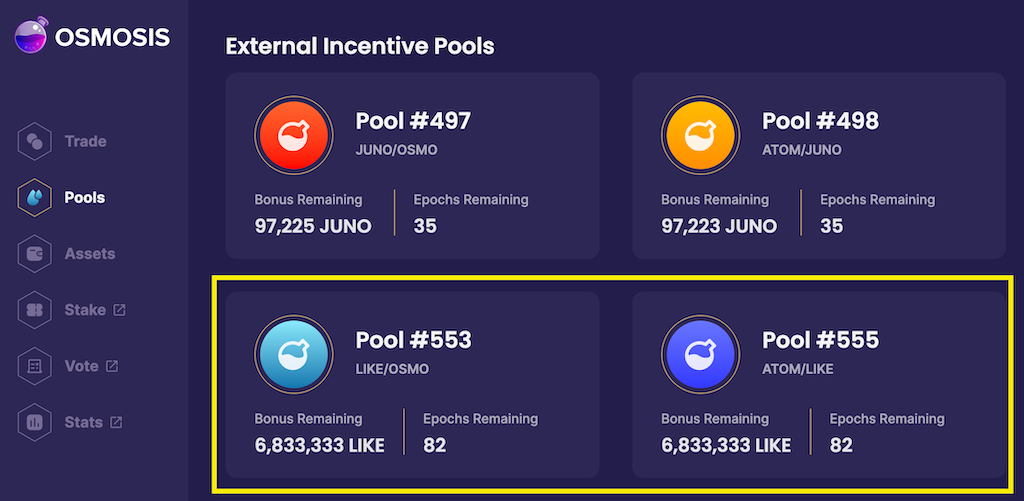Open external link icon next to Vote
Viewport: 1024px width, 501px height.
coord(112,366)
